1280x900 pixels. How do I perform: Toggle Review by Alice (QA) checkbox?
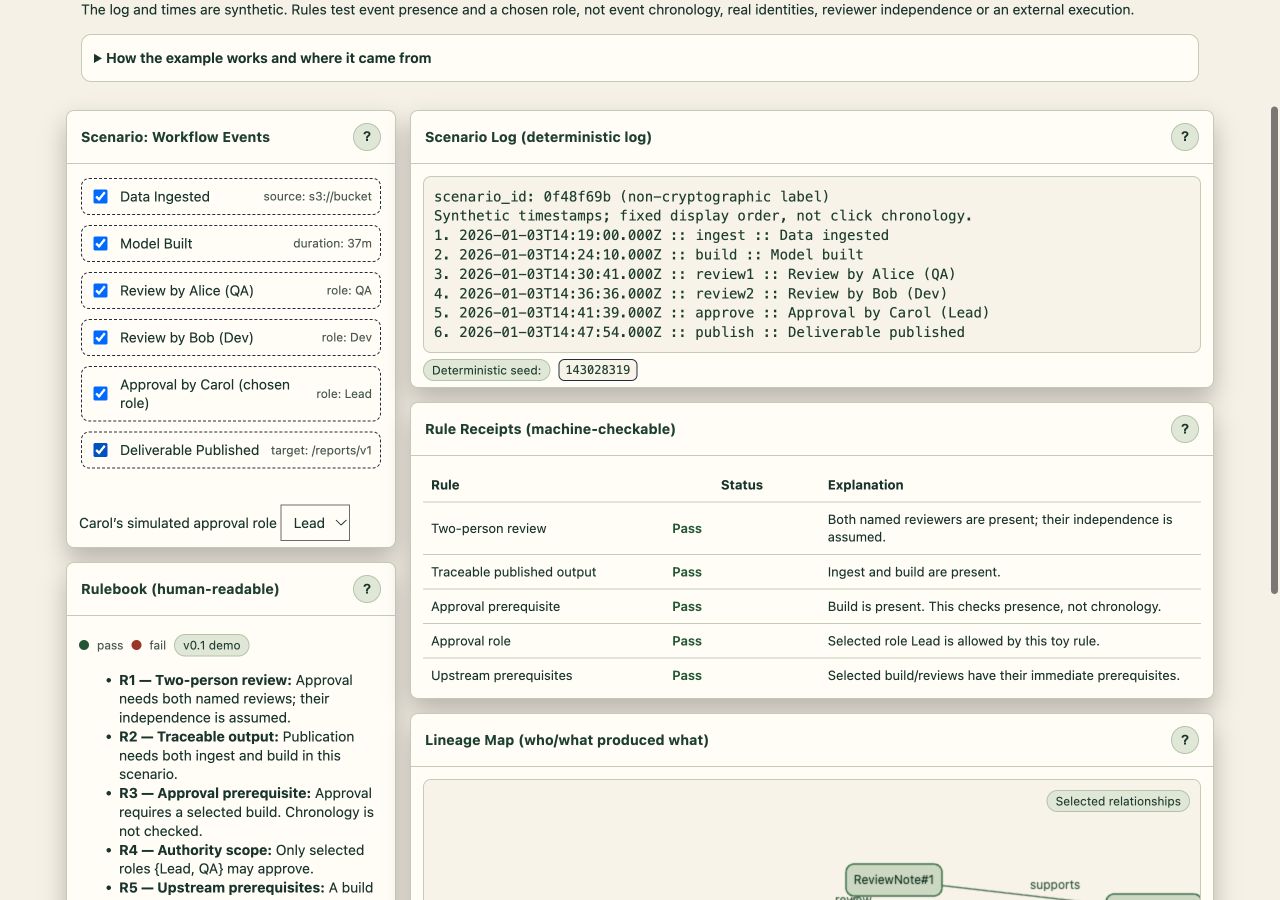pos(101,291)
